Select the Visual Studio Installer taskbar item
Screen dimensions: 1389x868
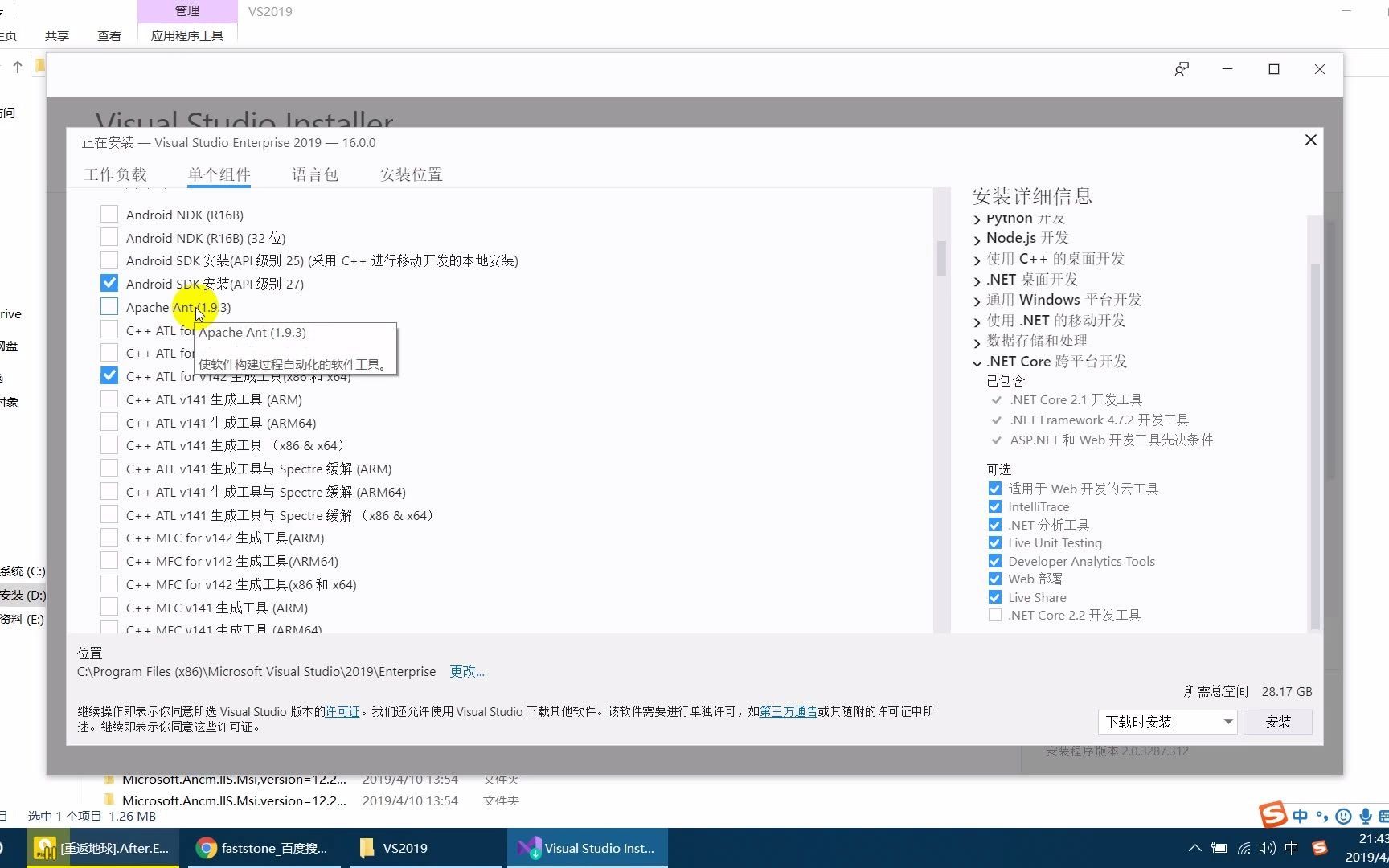click(x=588, y=848)
